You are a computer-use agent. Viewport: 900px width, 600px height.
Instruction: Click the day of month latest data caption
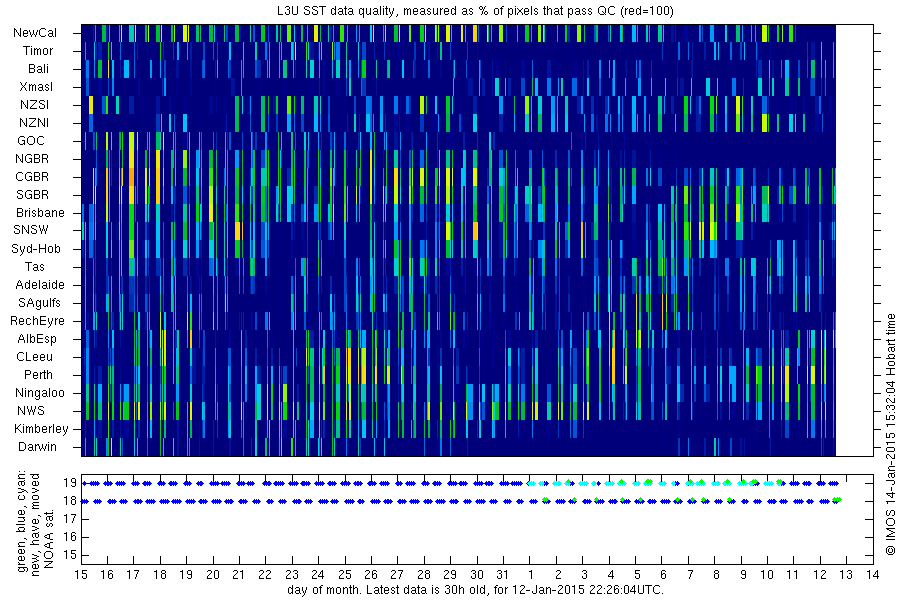coord(476,590)
